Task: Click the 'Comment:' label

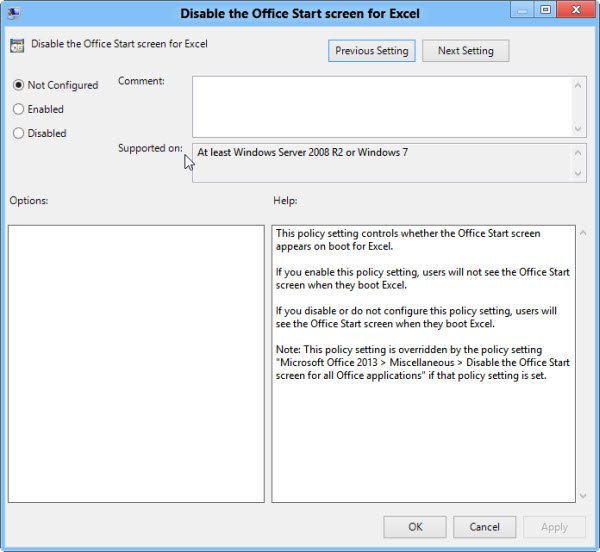Action: click(x=141, y=81)
